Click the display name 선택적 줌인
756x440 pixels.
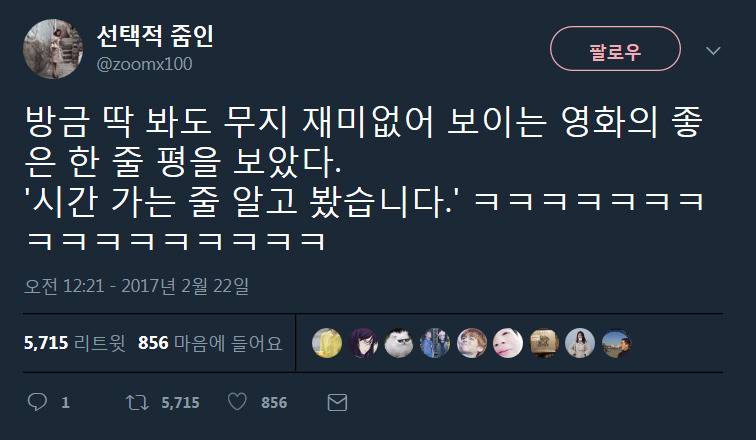point(155,36)
